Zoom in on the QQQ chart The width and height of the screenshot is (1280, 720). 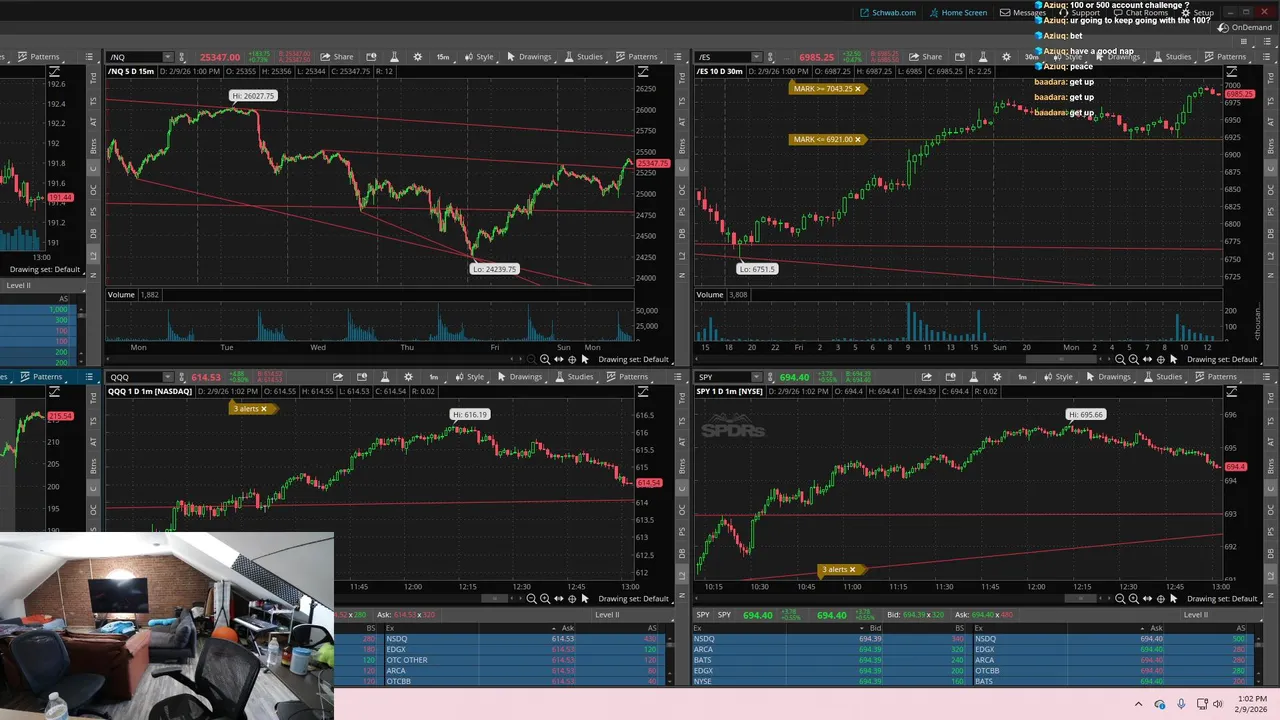(x=545, y=599)
